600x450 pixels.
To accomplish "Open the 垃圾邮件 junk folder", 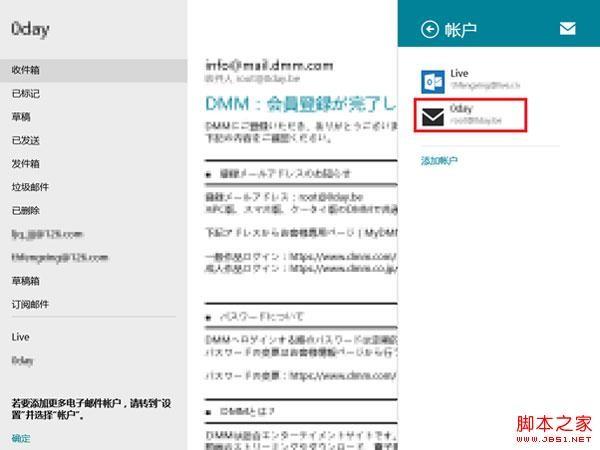I will click(x=94, y=187).
